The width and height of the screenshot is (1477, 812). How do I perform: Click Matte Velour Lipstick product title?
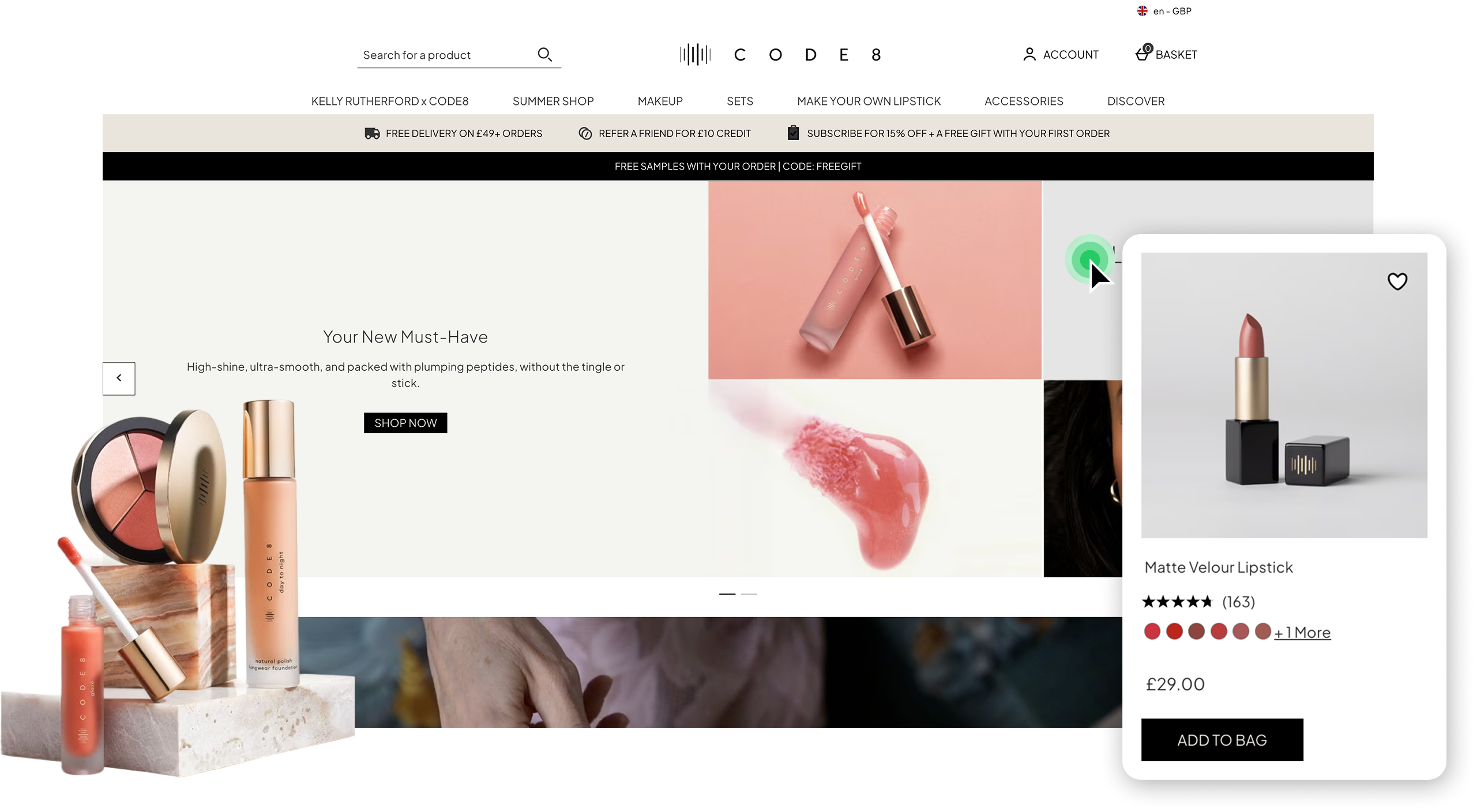click(1218, 567)
